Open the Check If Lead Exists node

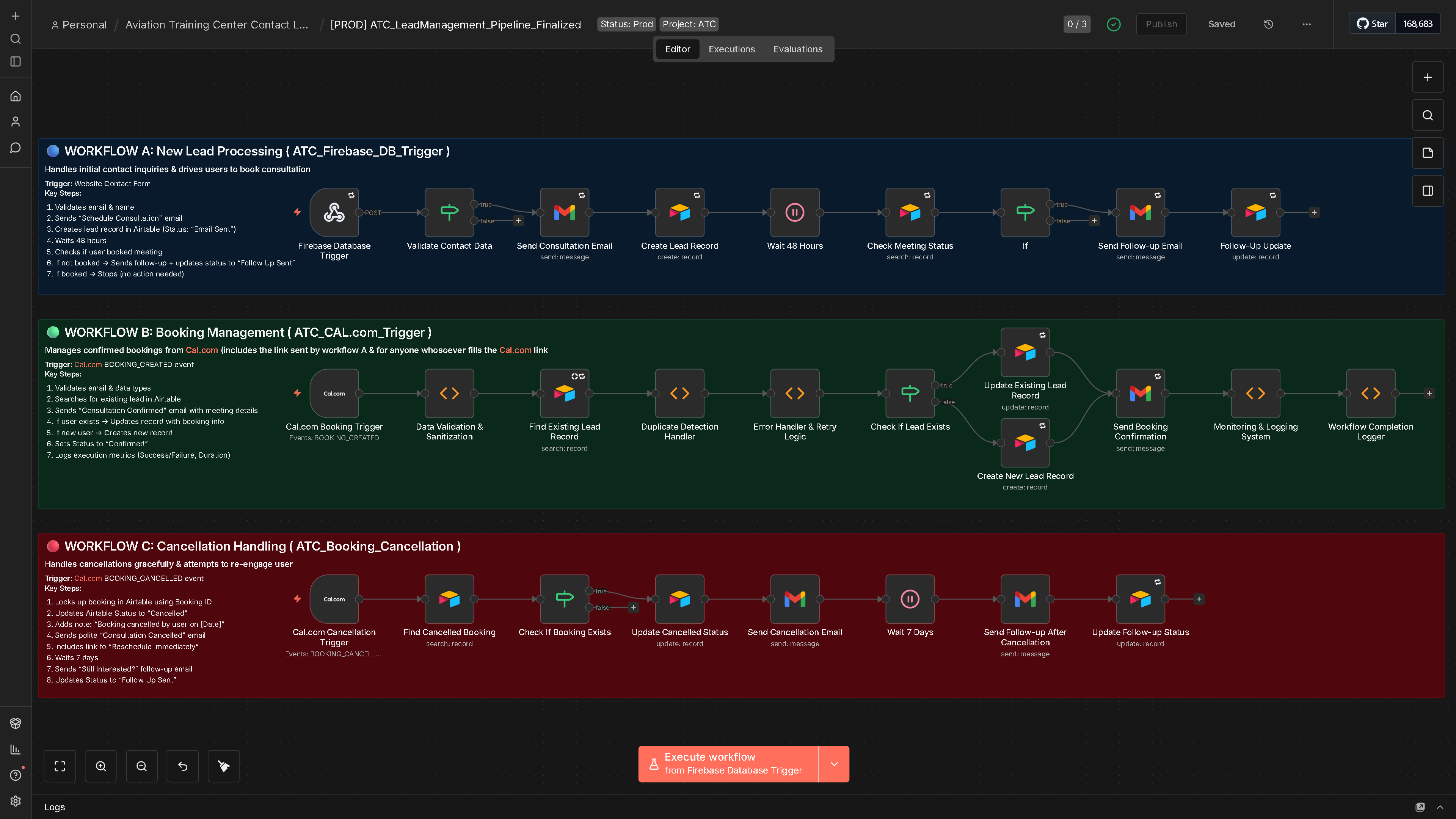(x=910, y=394)
